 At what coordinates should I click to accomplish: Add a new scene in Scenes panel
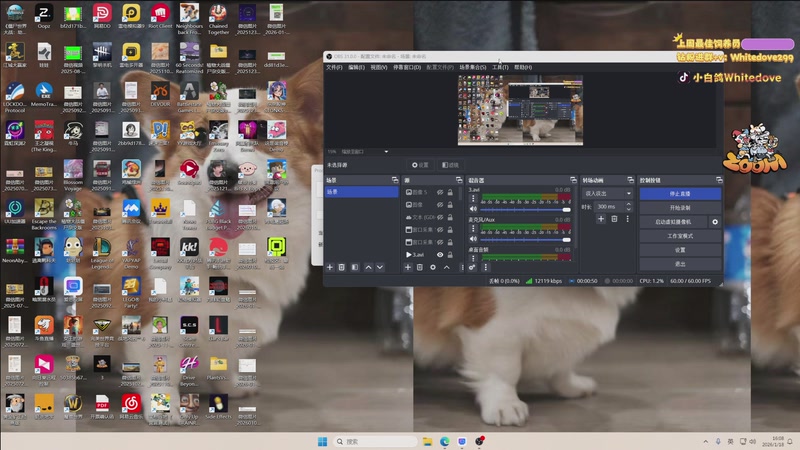(x=330, y=267)
